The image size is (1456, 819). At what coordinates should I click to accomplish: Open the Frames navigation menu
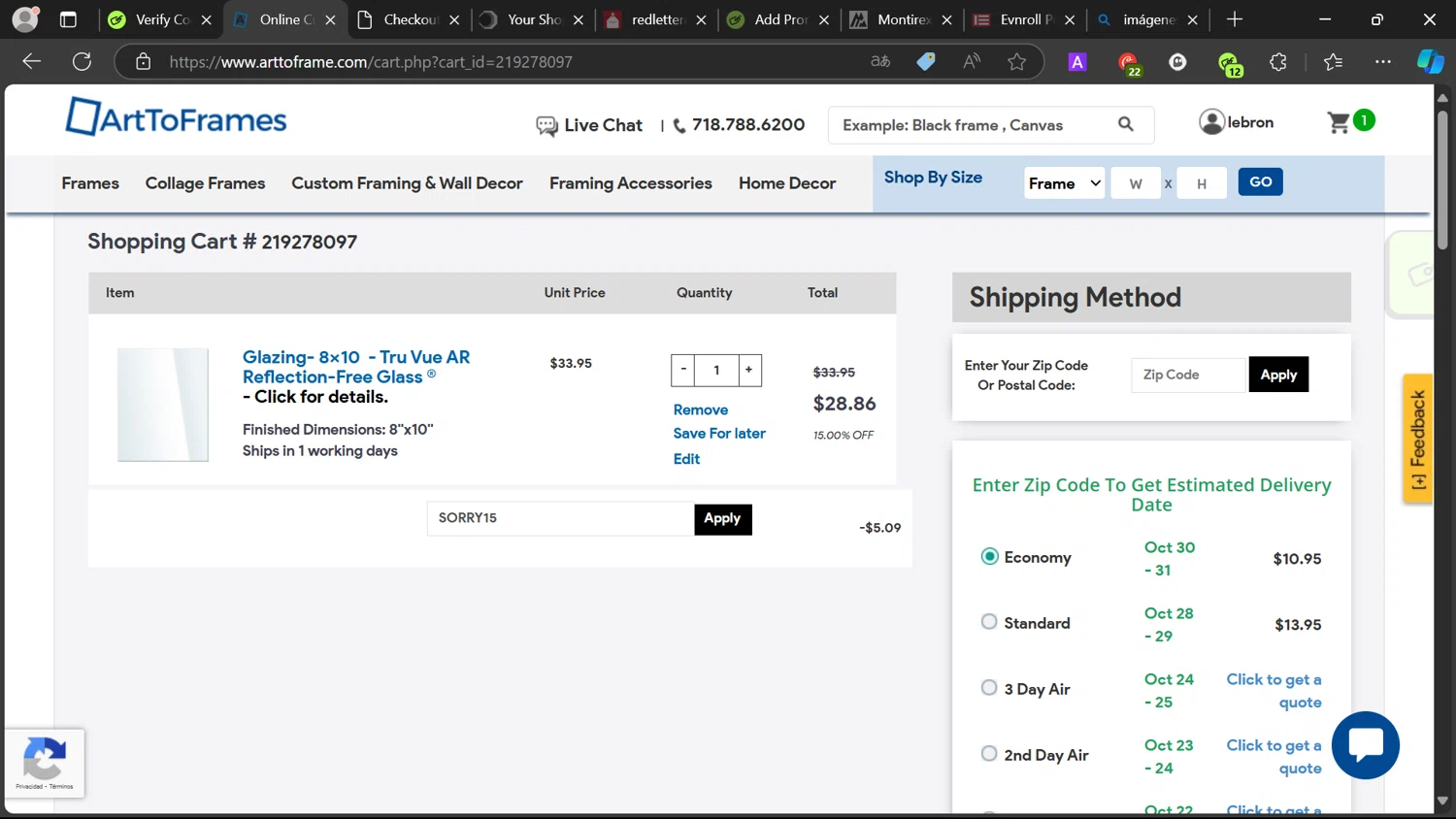click(x=90, y=183)
